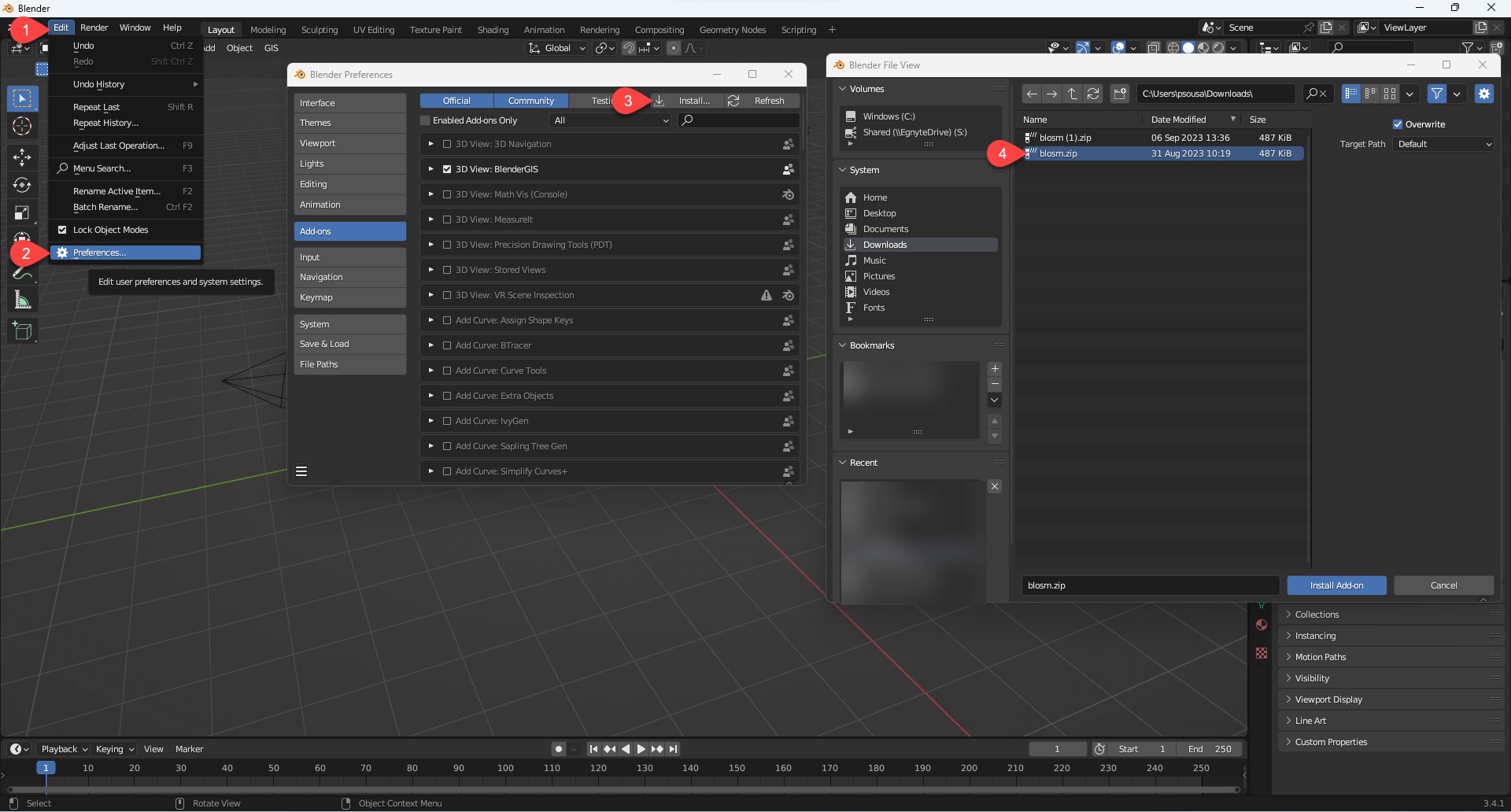Expand Add Curve: Curve Tools add-on details
1511x812 pixels.
(430, 371)
